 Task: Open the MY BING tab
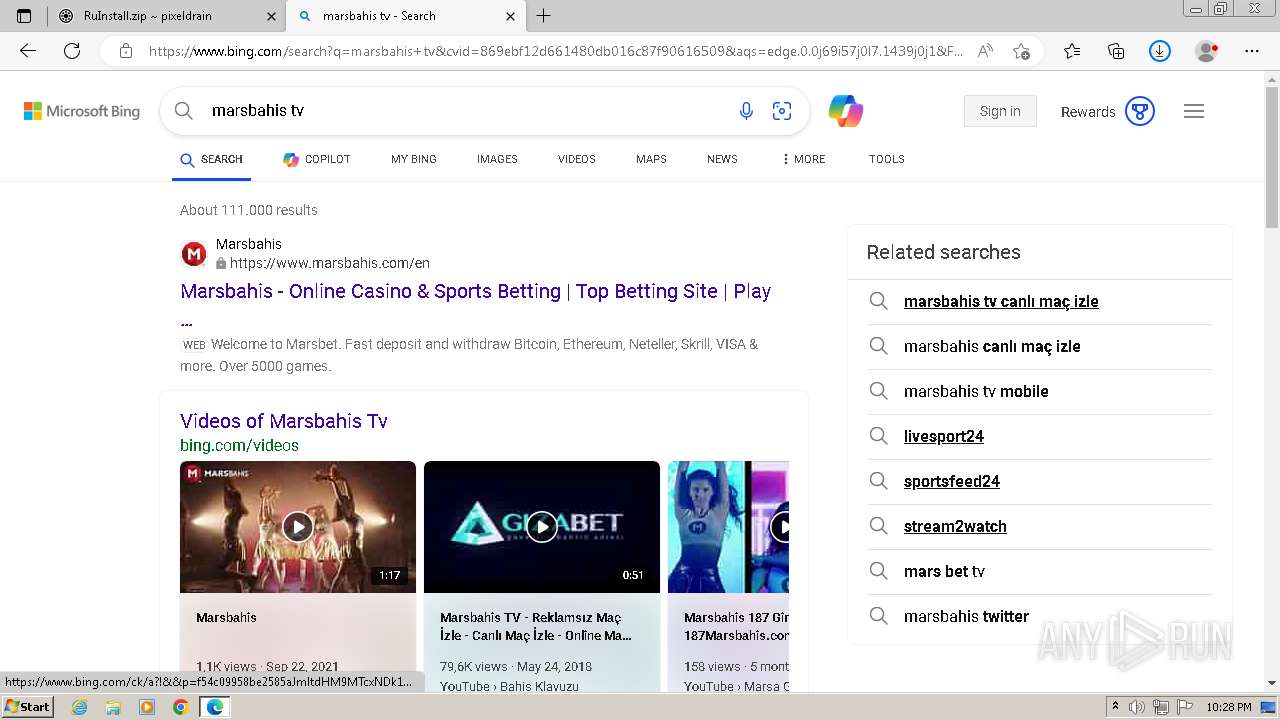(414, 159)
